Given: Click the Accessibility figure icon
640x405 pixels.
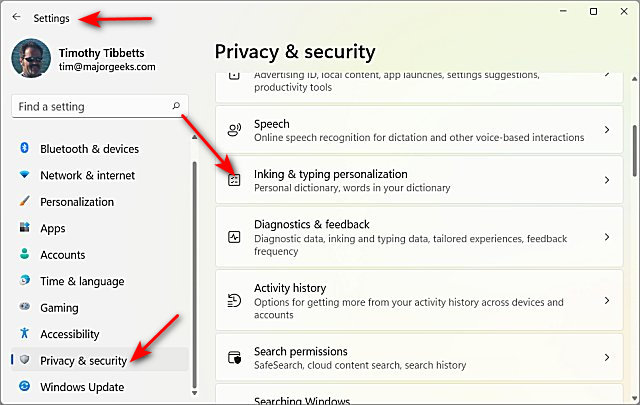Looking at the screenshot, I should [x=25, y=334].
